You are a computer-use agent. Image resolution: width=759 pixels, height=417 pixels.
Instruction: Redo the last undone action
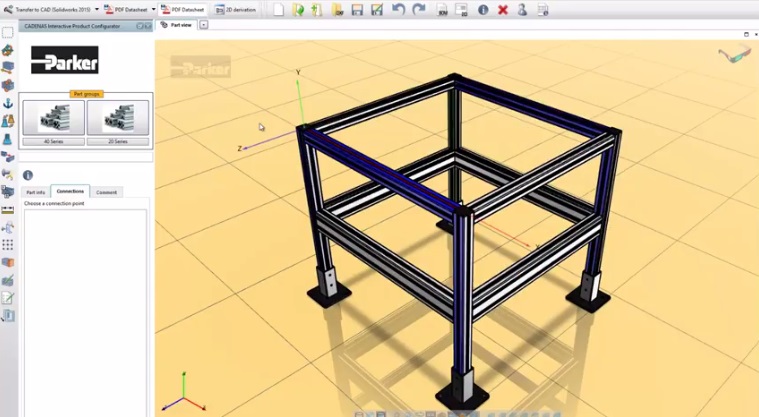418,9
